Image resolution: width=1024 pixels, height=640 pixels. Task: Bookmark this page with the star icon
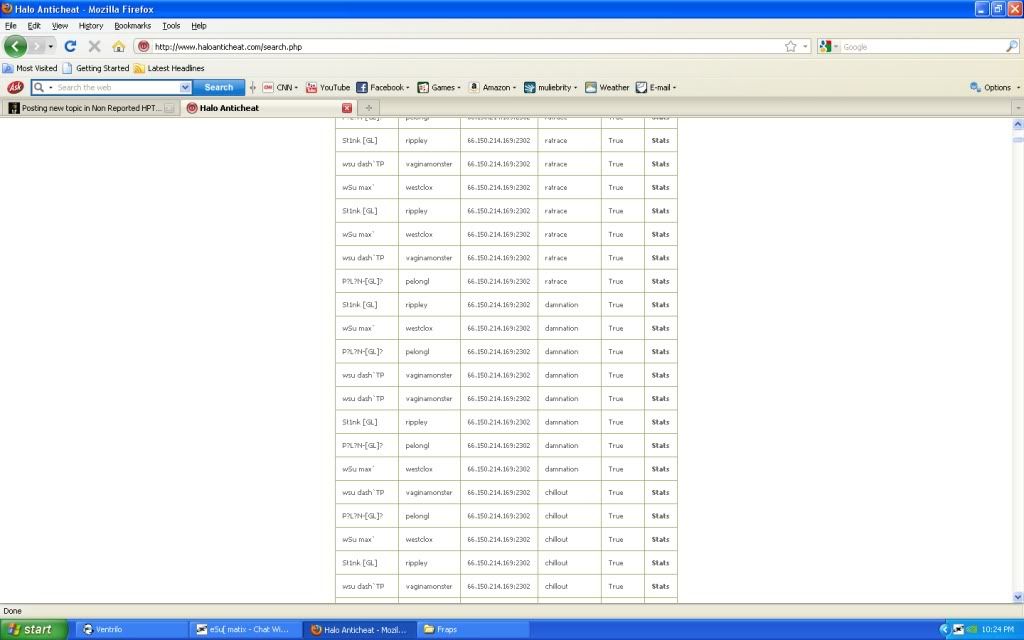[x=790, y=46]
